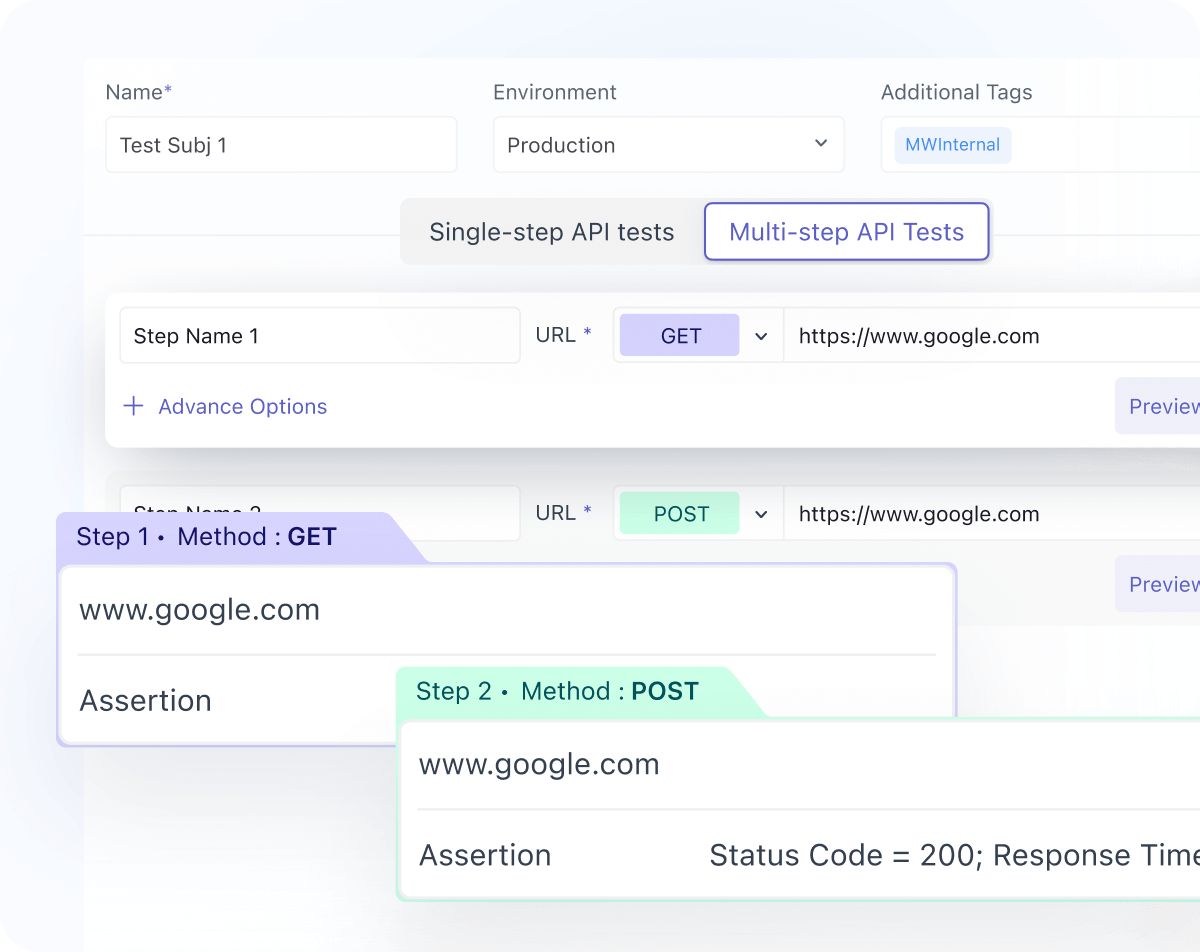The width and height of the screenshot is (1200, 952).
Task: Click the second step's URL field
Action: click(992, 514)
